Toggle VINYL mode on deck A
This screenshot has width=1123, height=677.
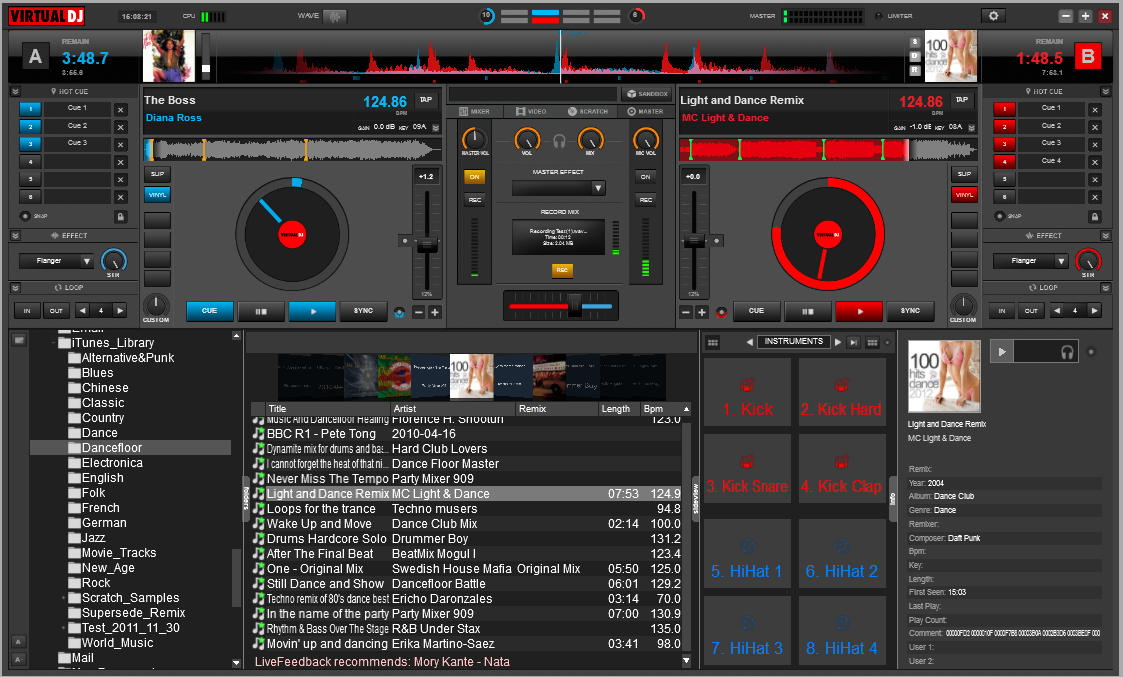[158, 194]
